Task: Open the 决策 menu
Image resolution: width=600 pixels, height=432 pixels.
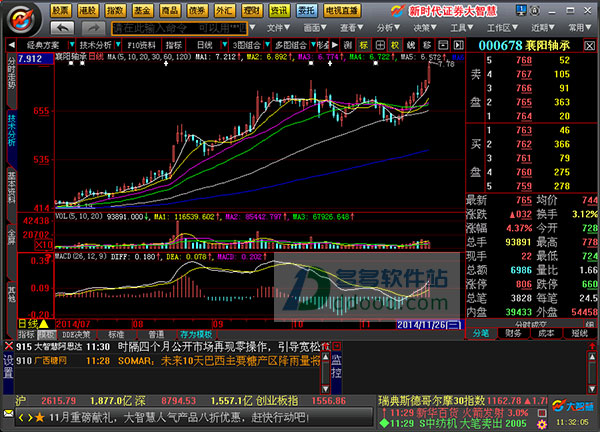Action: point(425,28)
